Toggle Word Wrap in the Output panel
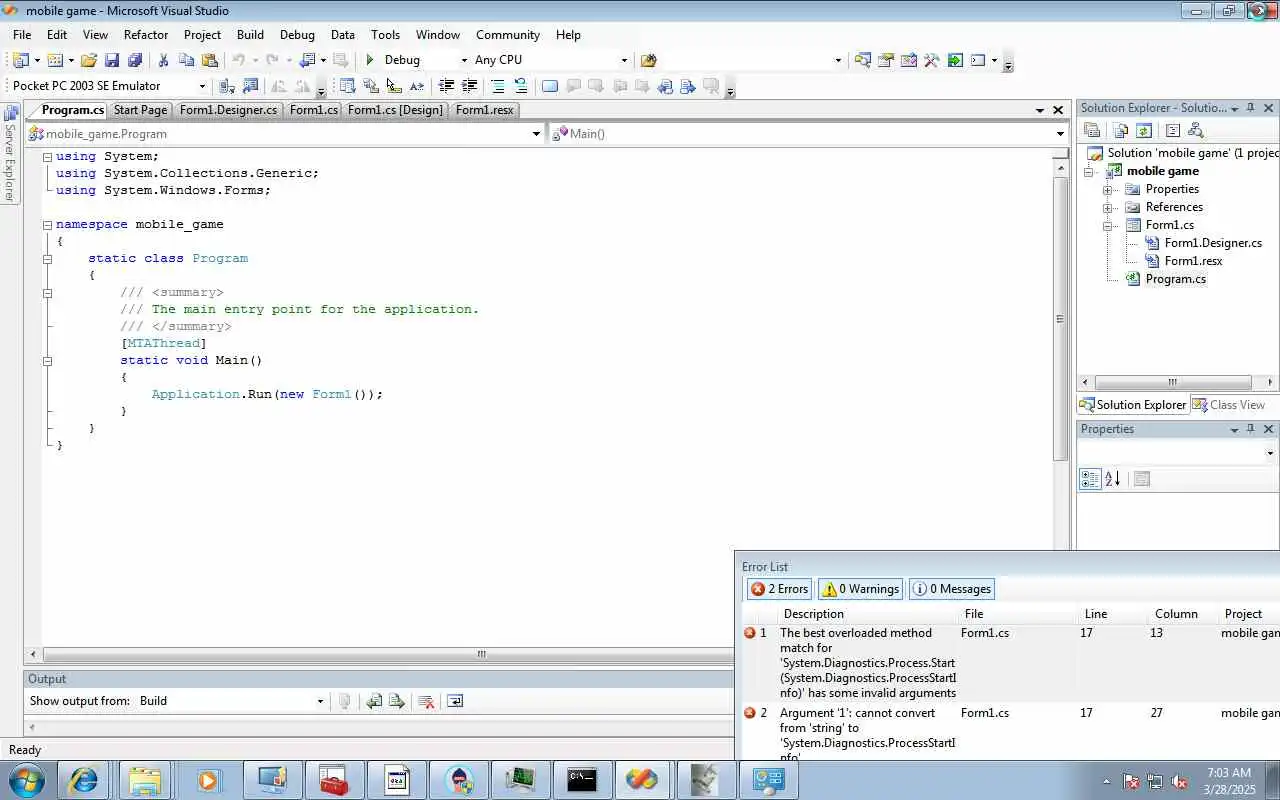Image resolution: width=1280 pixels, height=800 pixels. 455,701
